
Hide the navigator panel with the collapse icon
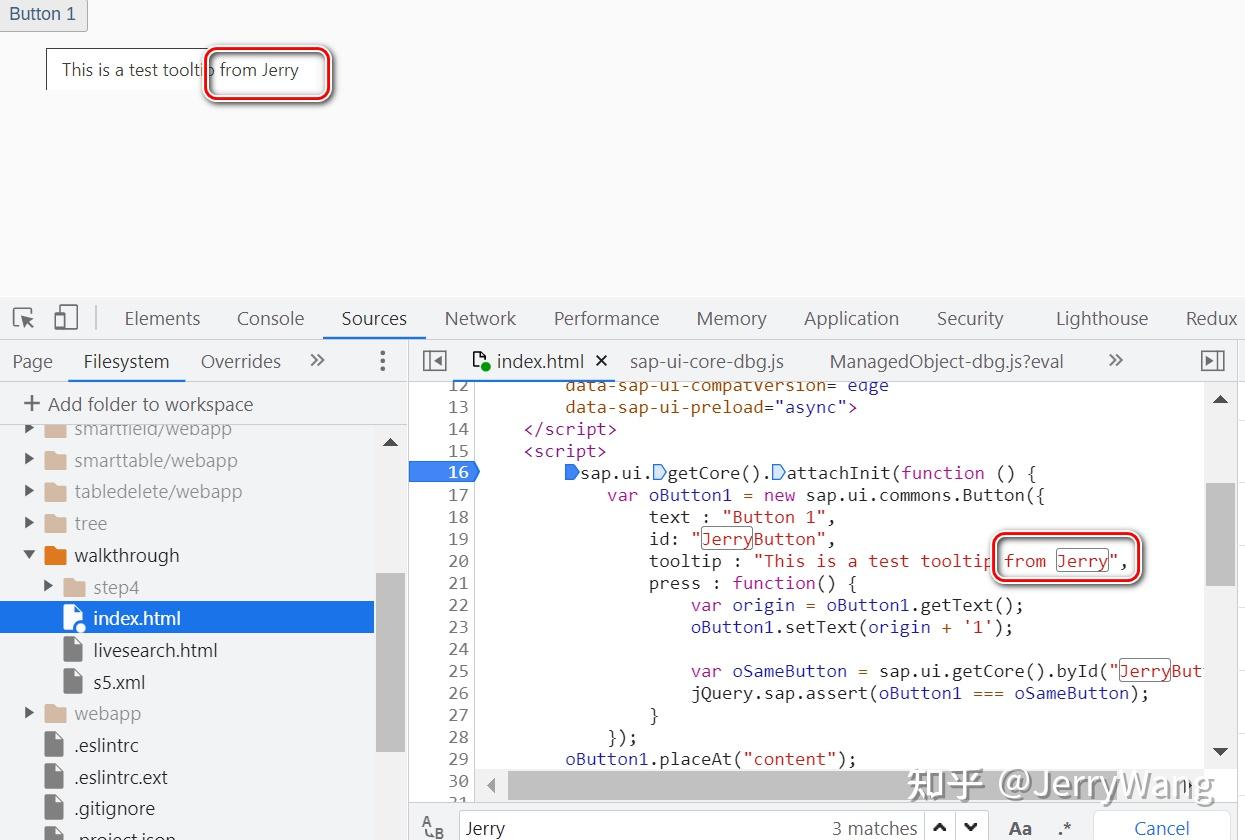click(434, 361)
